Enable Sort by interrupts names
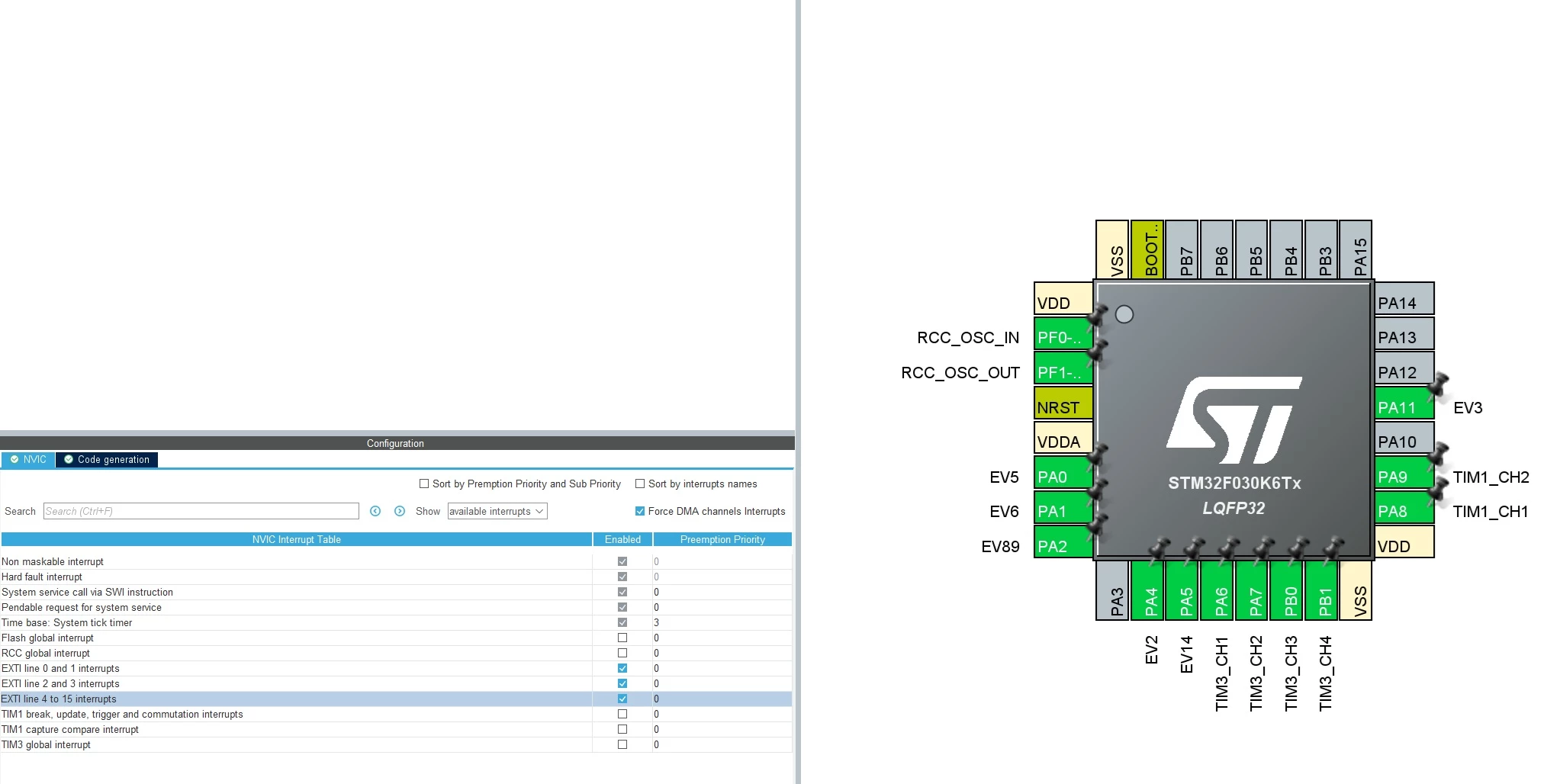Screen dimensions: 1547x784 (x=640, y=484)
